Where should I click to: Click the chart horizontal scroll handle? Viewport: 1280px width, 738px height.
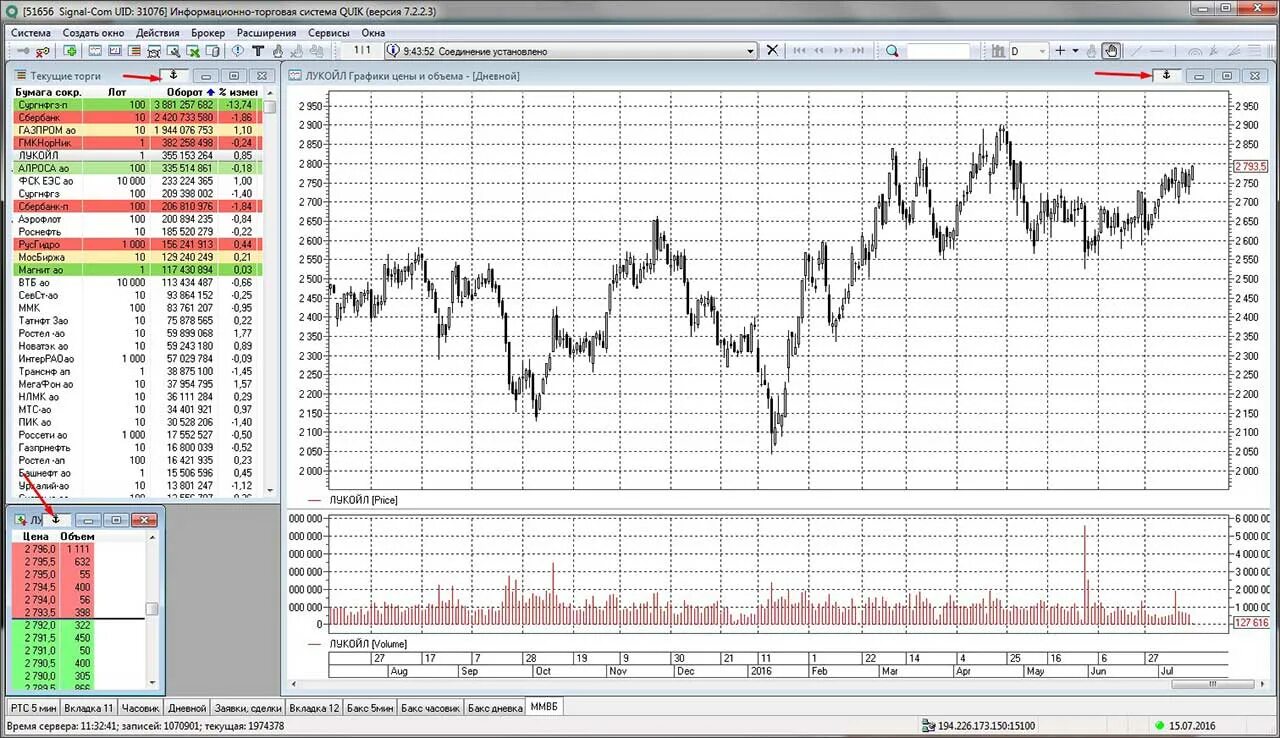[1214, 684]
